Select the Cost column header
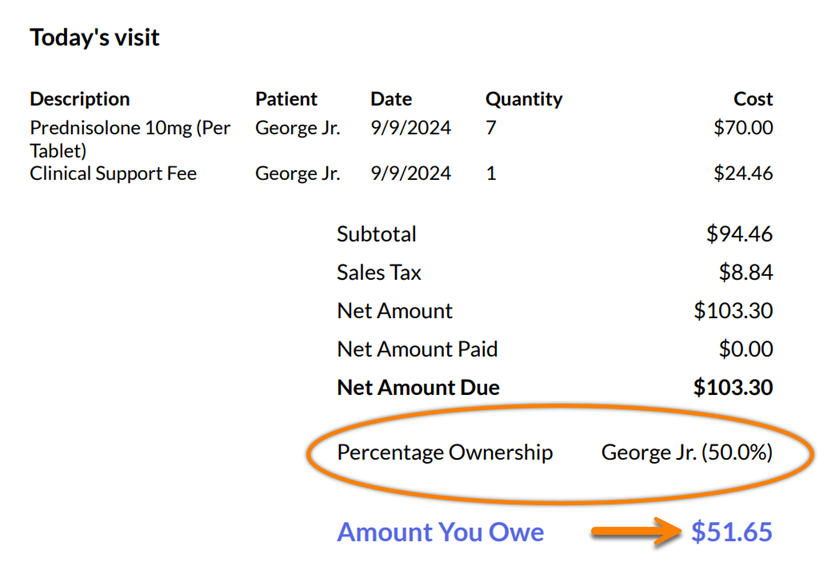 point(752,99)
